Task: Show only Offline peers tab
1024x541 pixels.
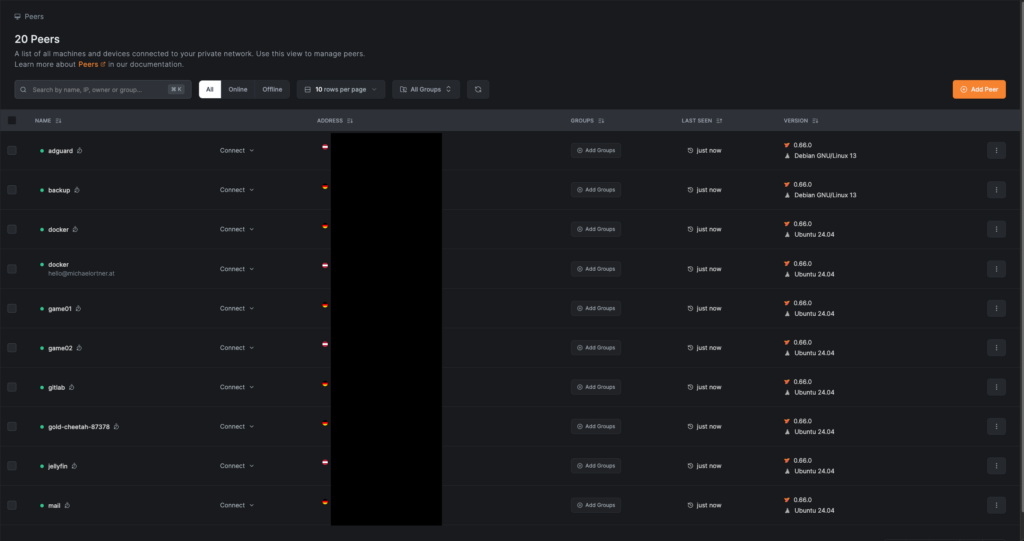Action: (x=272, y=89)
